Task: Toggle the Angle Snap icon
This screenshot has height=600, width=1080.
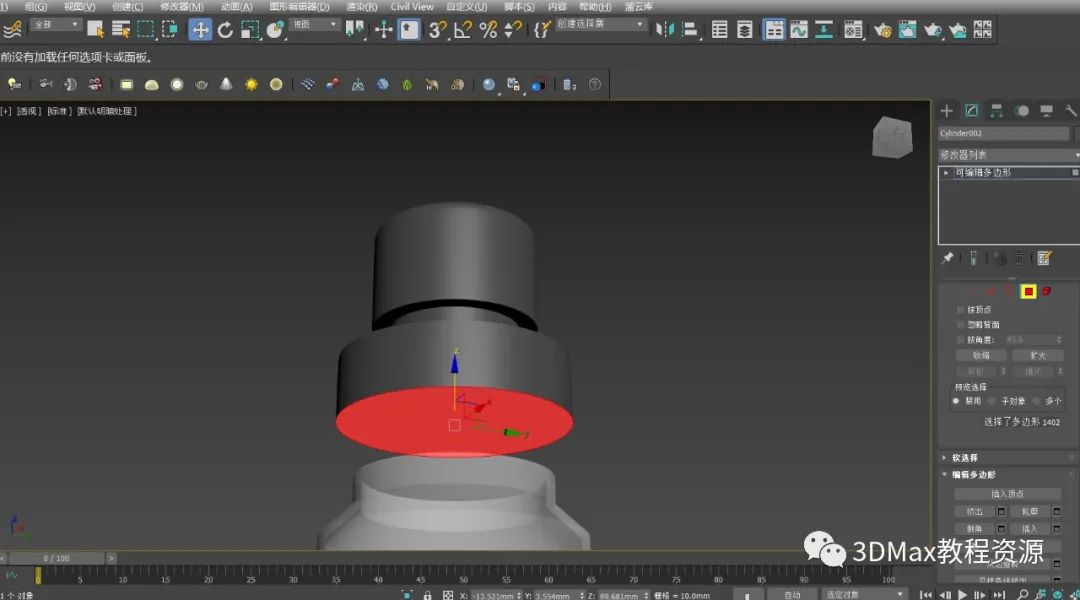Action: 463,30
